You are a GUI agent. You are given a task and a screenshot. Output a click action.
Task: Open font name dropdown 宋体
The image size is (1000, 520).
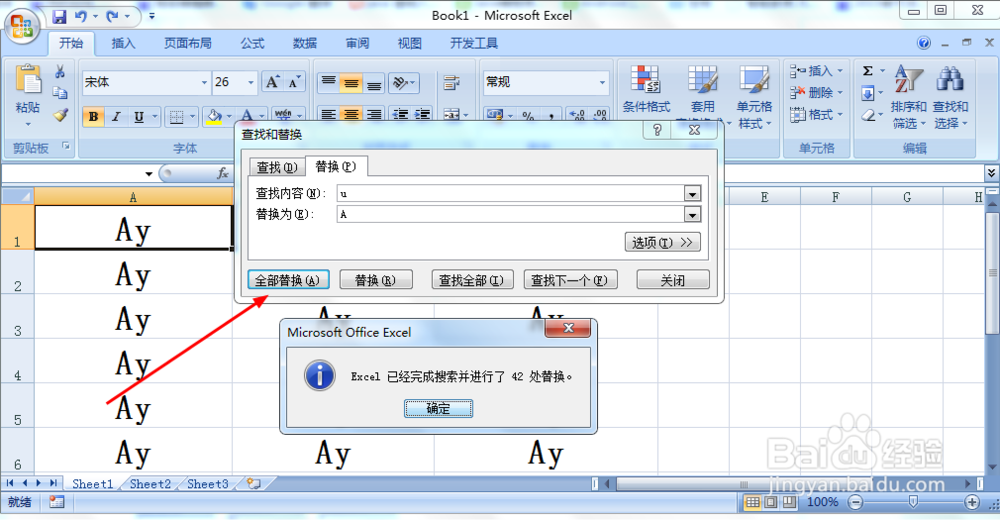[x=204, y=82]
